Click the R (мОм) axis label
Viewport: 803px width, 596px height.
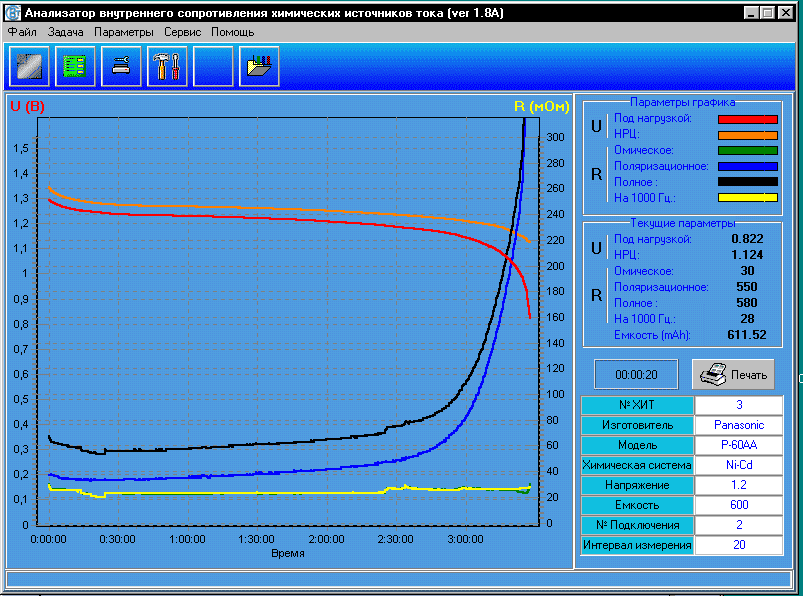(541, 107)
